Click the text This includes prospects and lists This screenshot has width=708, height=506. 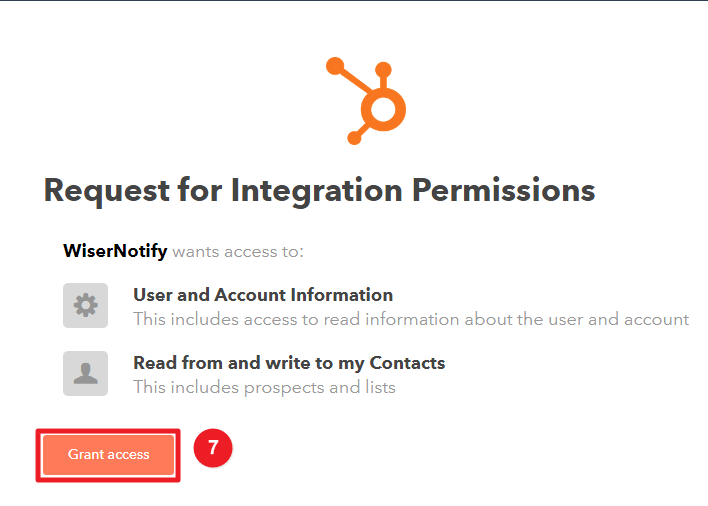tap(264, 387)
